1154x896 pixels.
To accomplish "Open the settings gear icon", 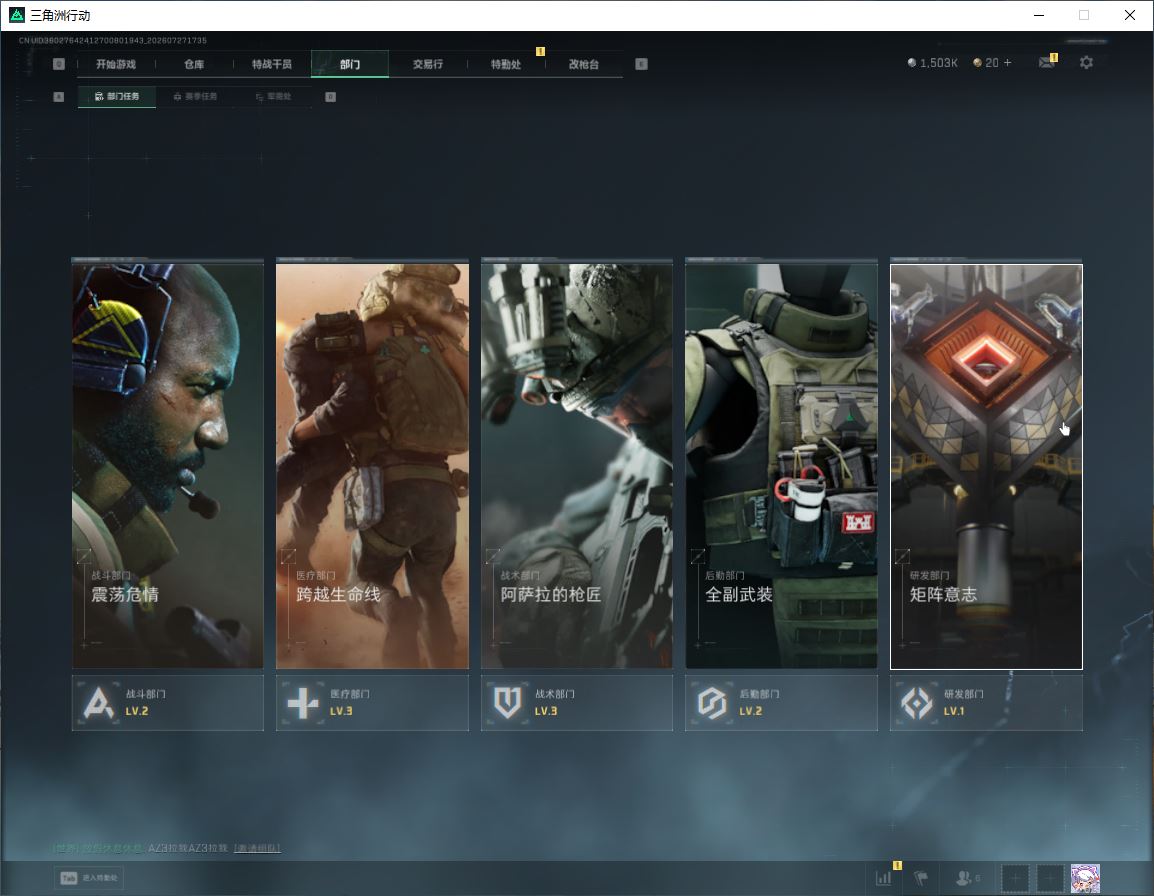I will [x=1086, y=63].
